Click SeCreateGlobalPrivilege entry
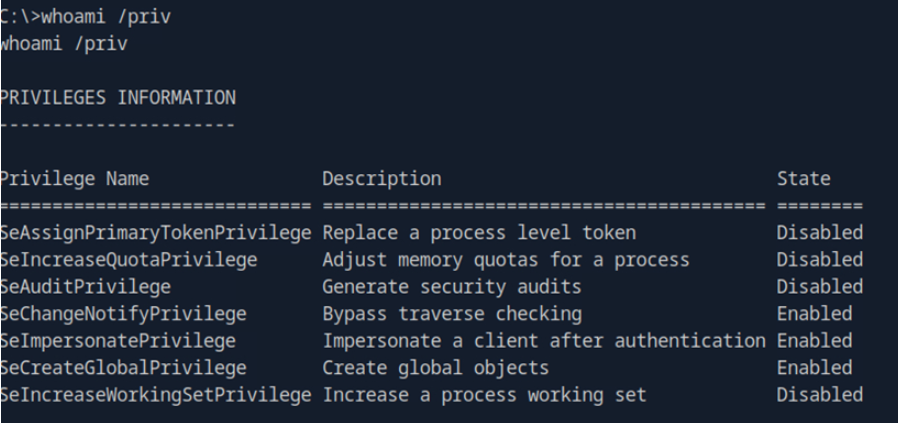 coord(123,368)
